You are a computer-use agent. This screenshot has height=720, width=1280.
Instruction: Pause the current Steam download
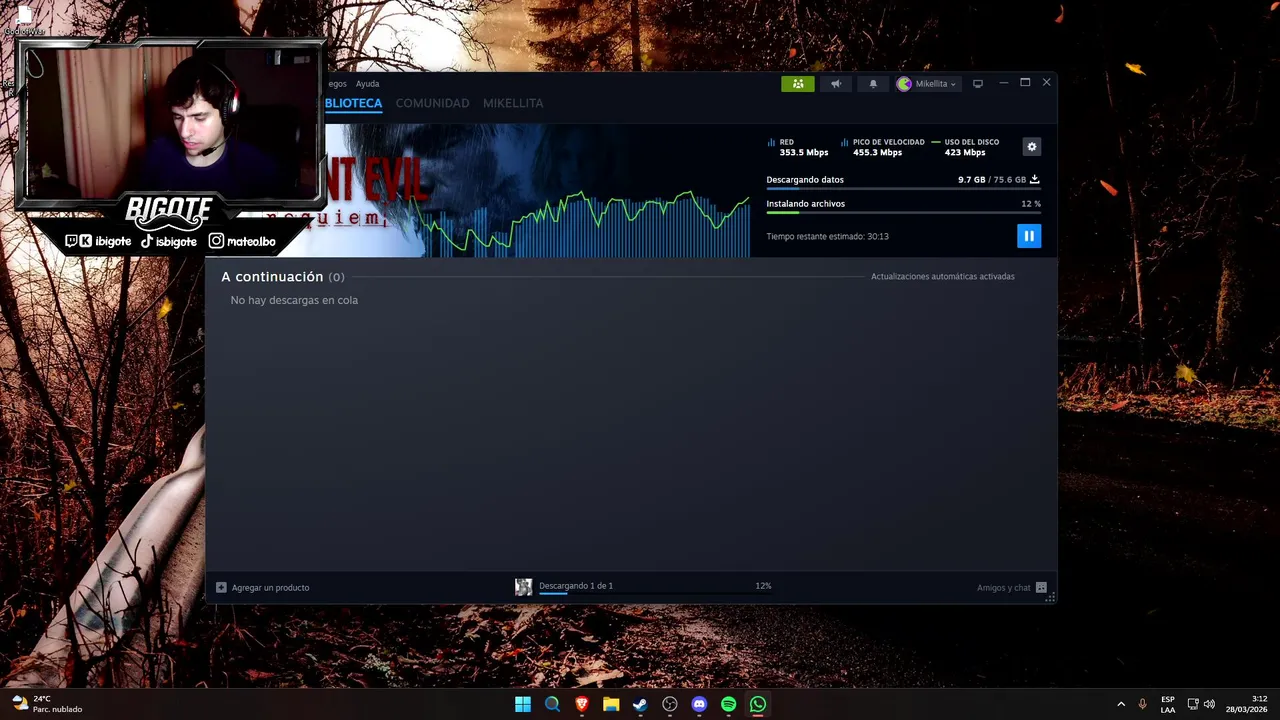tap(1029, 236)
